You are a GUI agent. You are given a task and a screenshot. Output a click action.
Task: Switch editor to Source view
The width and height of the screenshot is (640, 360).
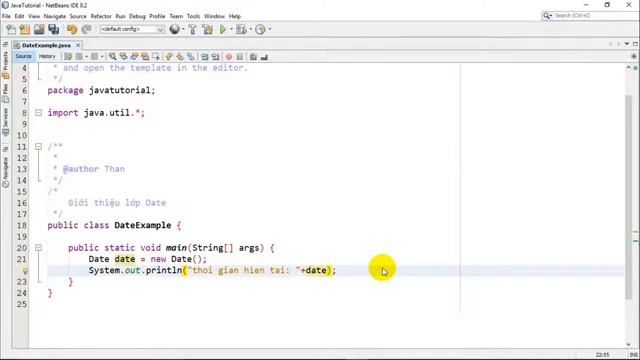point(23,56)
